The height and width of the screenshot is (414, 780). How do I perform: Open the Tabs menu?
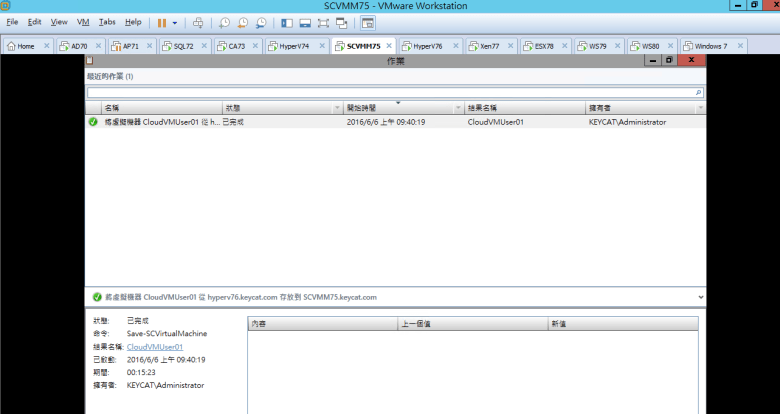point(107,22)
